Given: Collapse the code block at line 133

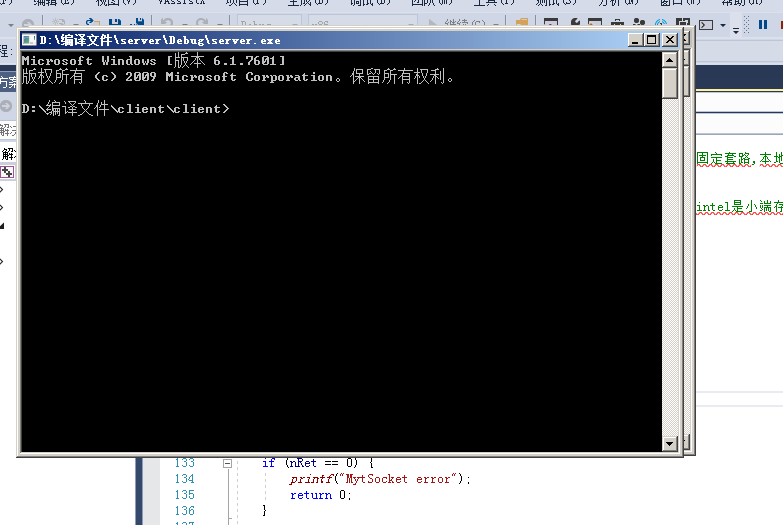Looking at the screenshot, I should pos(227,464).
